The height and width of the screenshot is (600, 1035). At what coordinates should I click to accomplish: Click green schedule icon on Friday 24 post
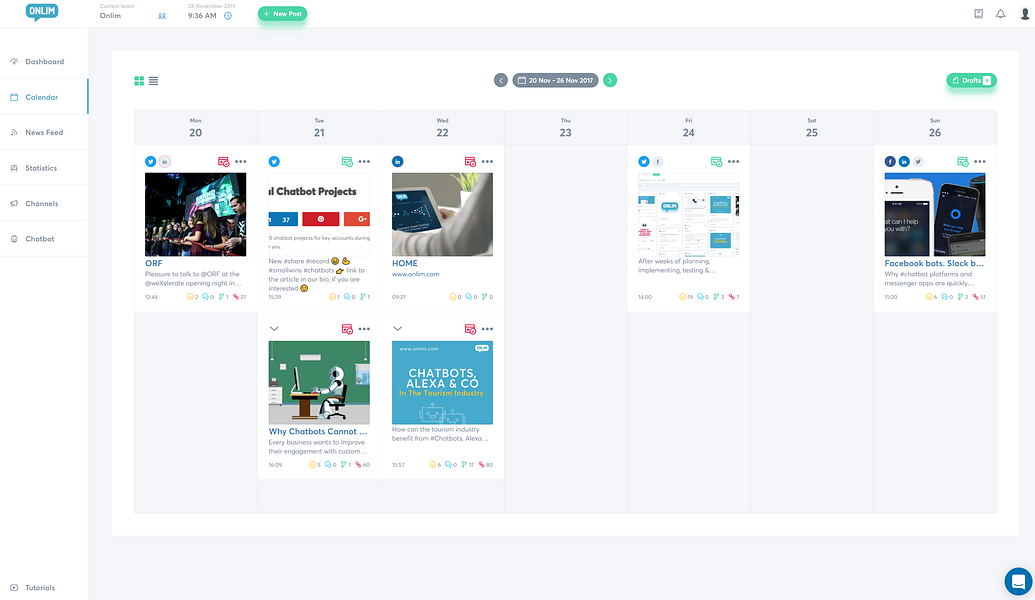click(x=716, y=162)
